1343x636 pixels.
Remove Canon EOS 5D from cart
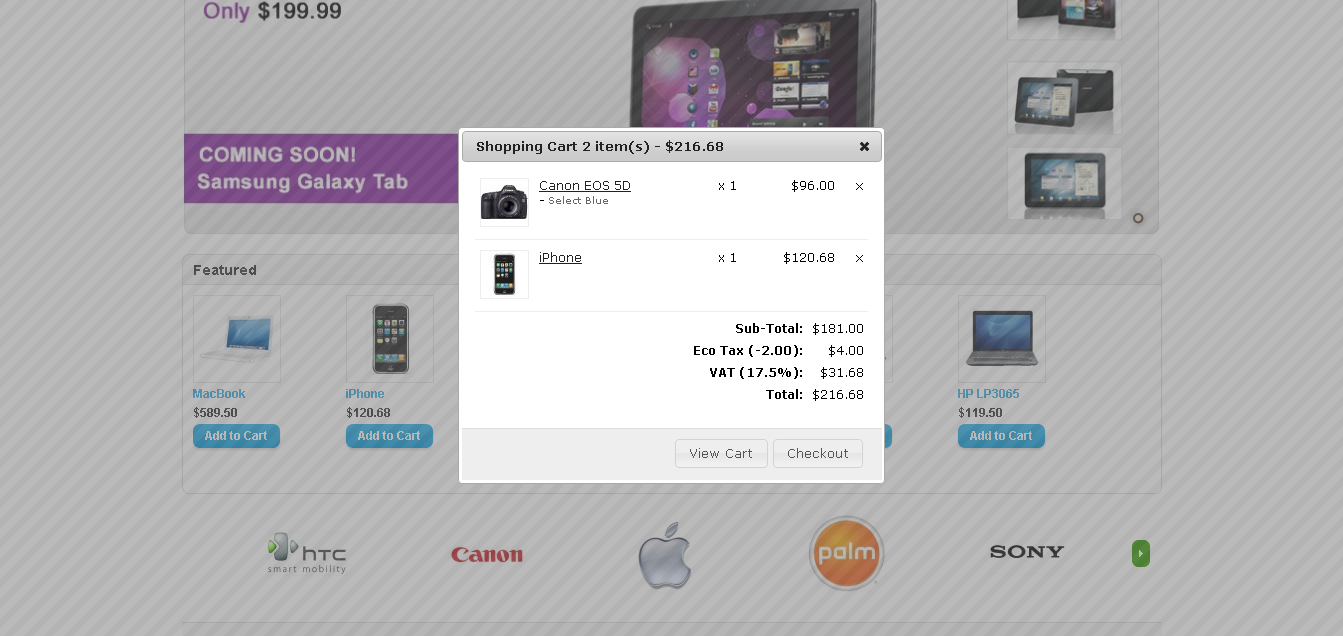pyautogui.click(x=859, y=186)
